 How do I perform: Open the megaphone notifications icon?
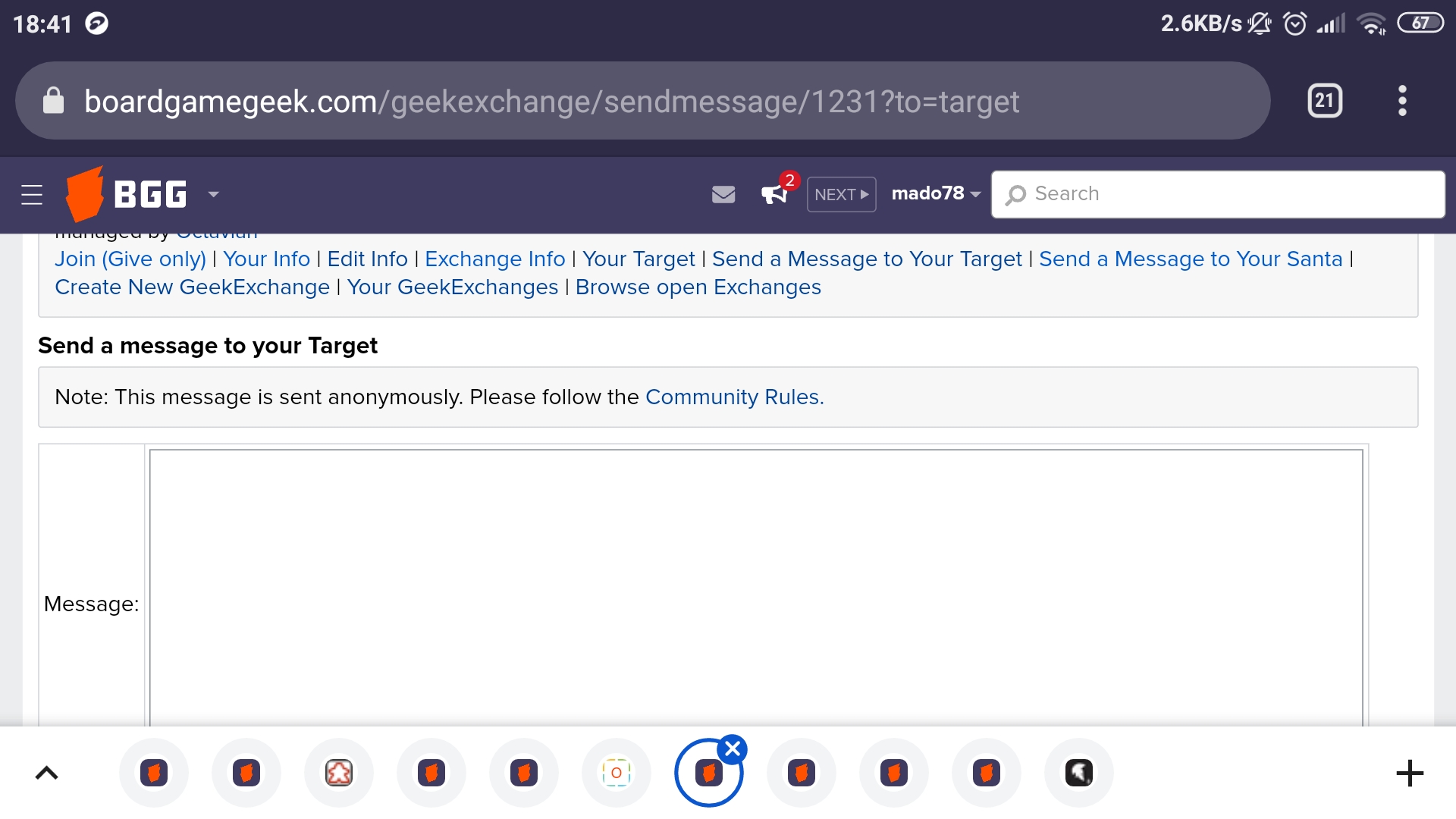[x=774, y=194]
